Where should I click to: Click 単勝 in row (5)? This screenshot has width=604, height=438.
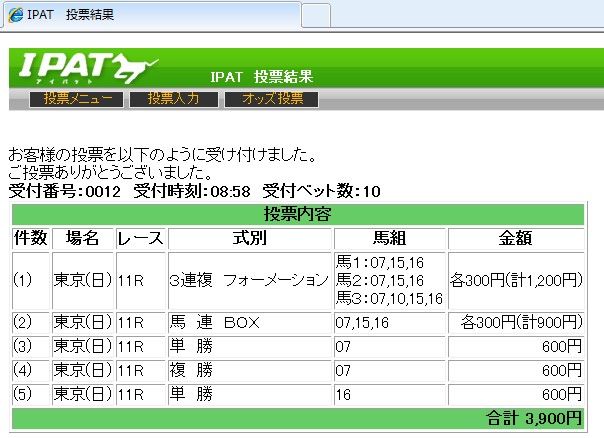click(x=191, y=394)
